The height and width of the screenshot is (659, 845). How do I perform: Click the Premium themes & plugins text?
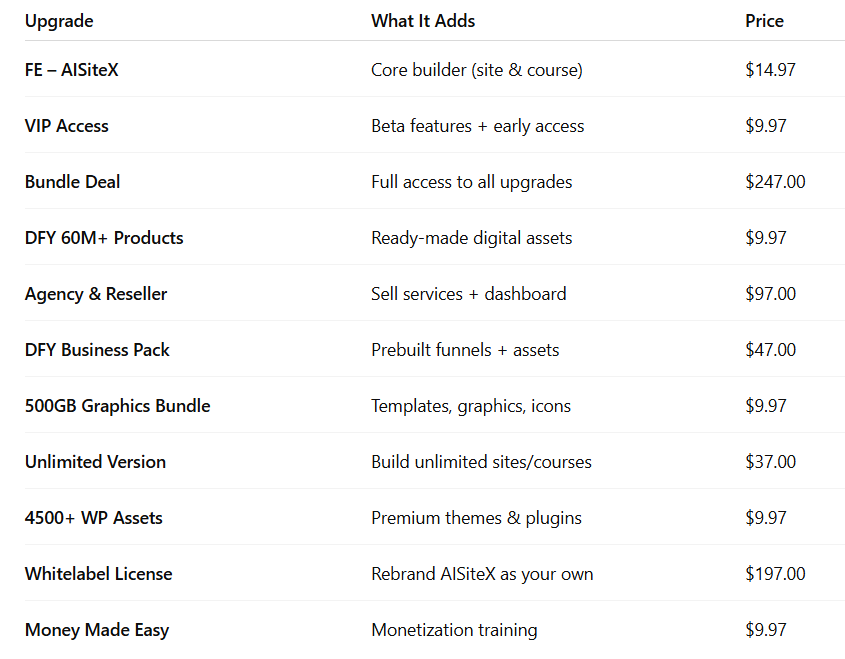pos(476,518)
